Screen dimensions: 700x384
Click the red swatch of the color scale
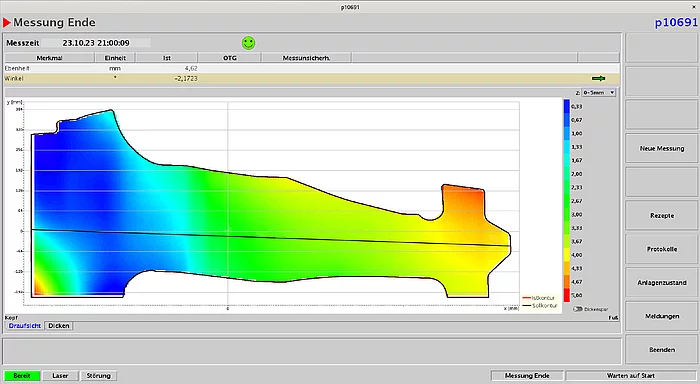tap(567, 295)
